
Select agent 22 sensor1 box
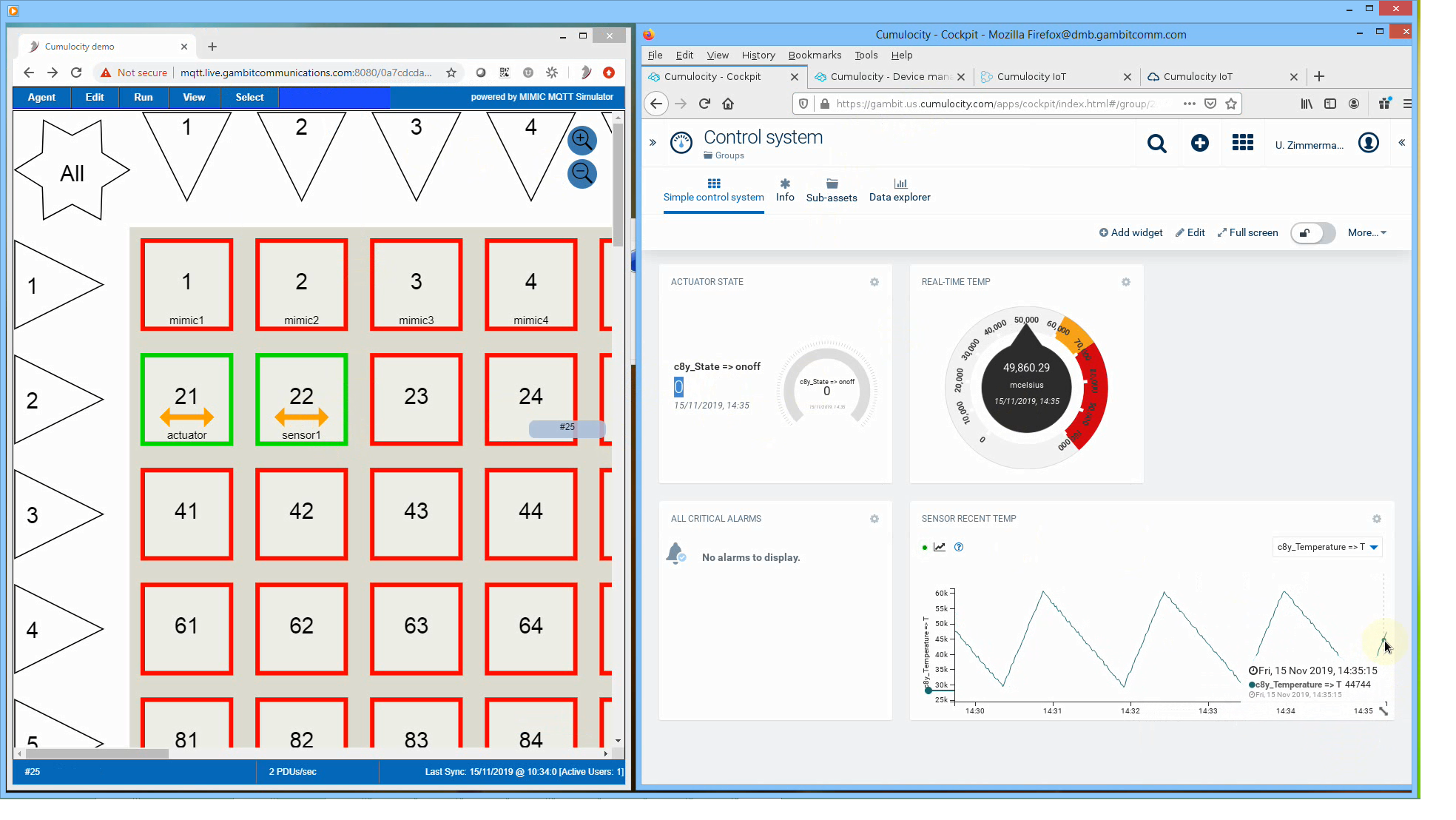301,400
